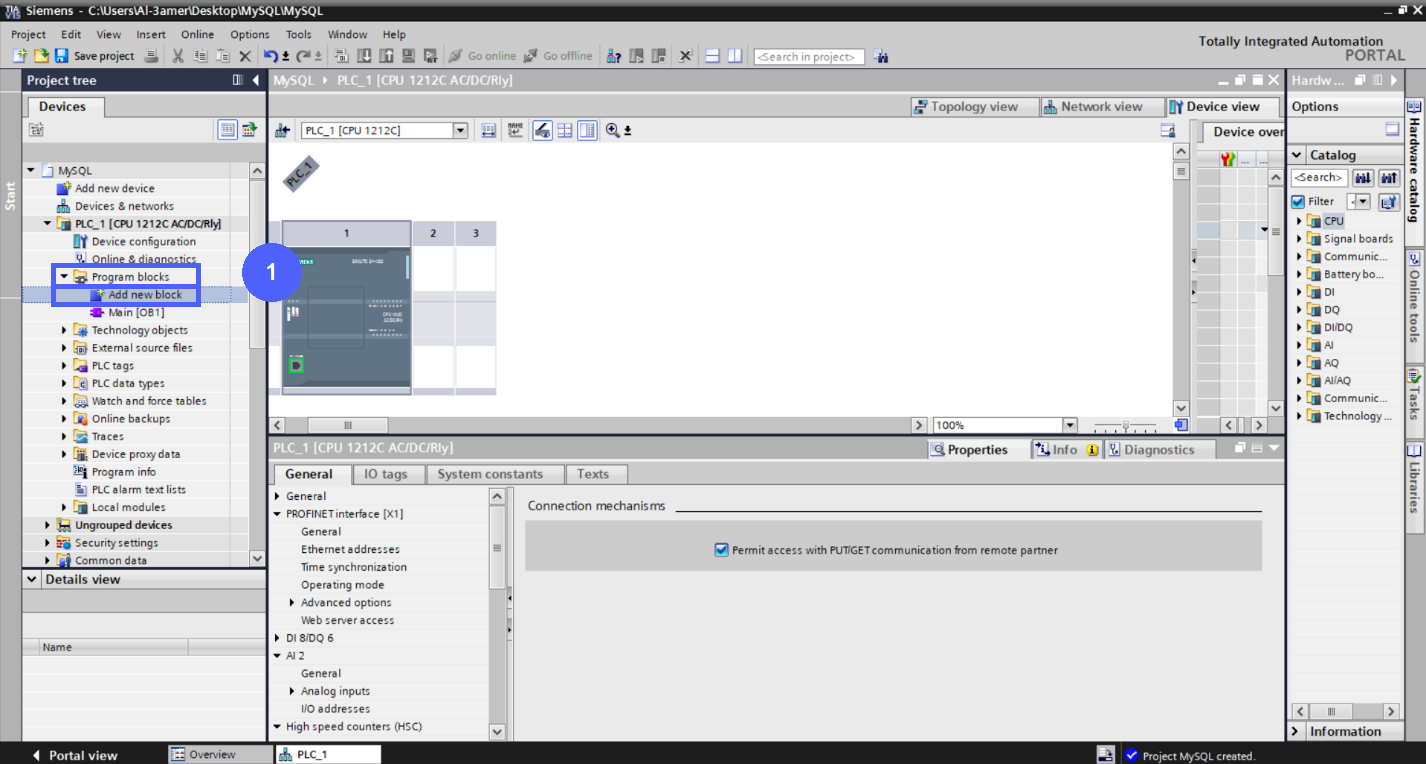Click the Undo arrow icon in the toolbar

pyautogui.click(x=270, y=56)
